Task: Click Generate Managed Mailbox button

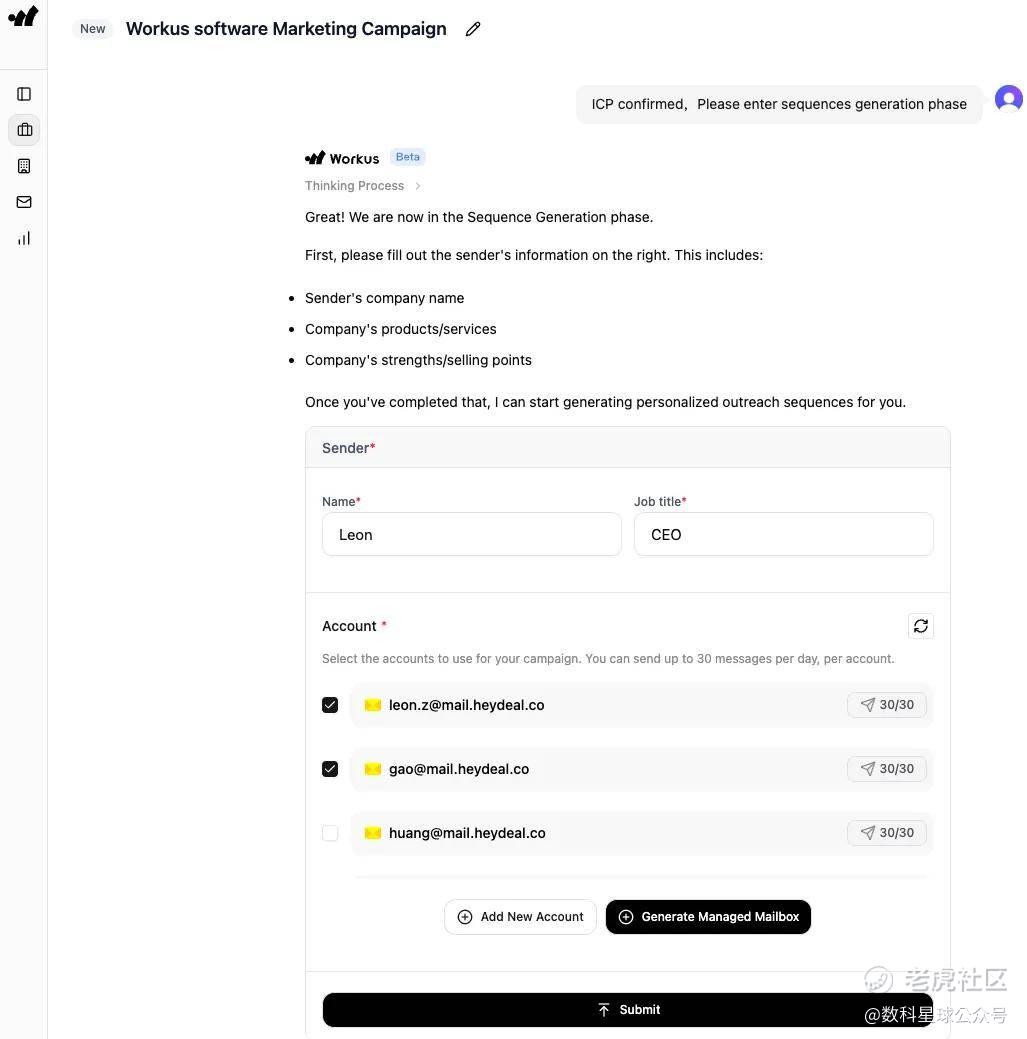Action: point(708,917)
